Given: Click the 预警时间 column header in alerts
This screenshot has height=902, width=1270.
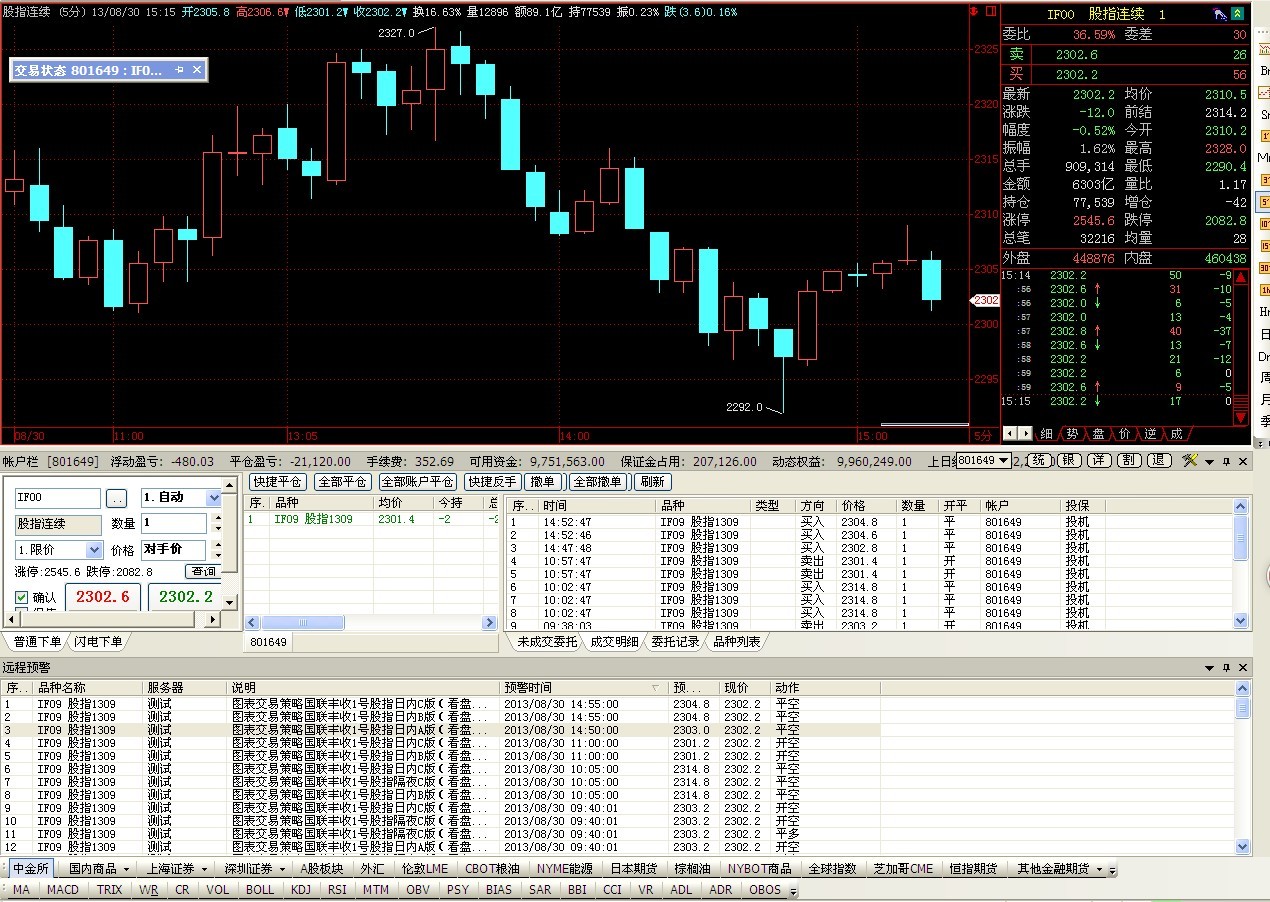Looking at the screenshot, I should click(583, 688).
